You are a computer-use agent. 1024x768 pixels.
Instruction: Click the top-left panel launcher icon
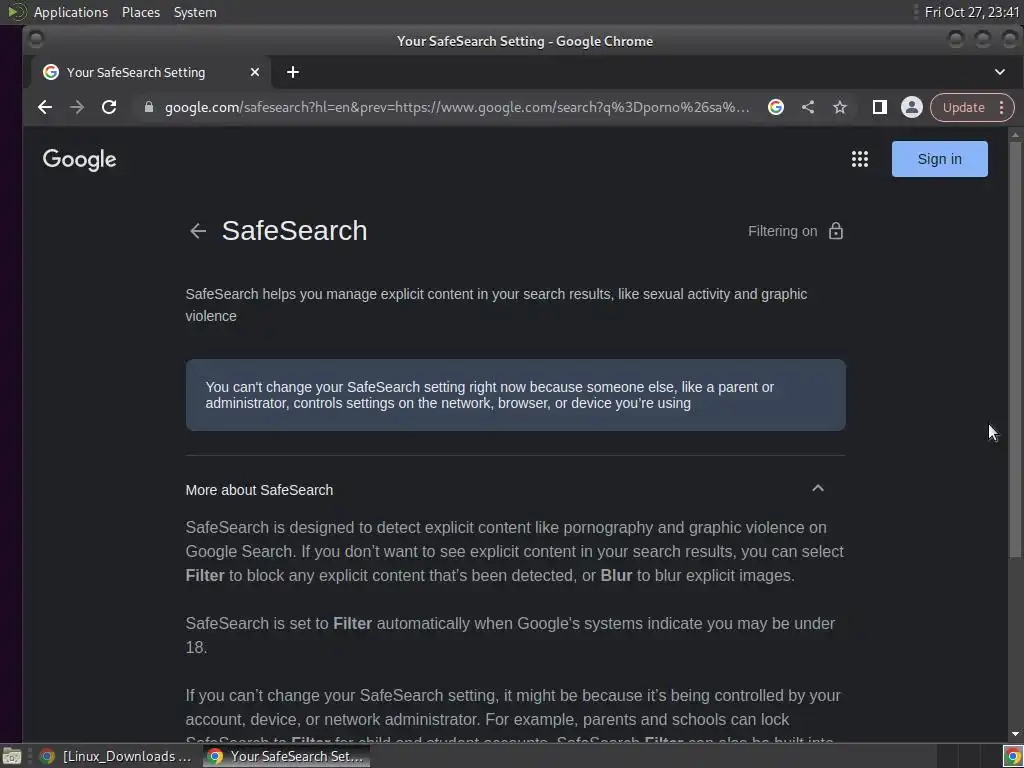[16, 12]
